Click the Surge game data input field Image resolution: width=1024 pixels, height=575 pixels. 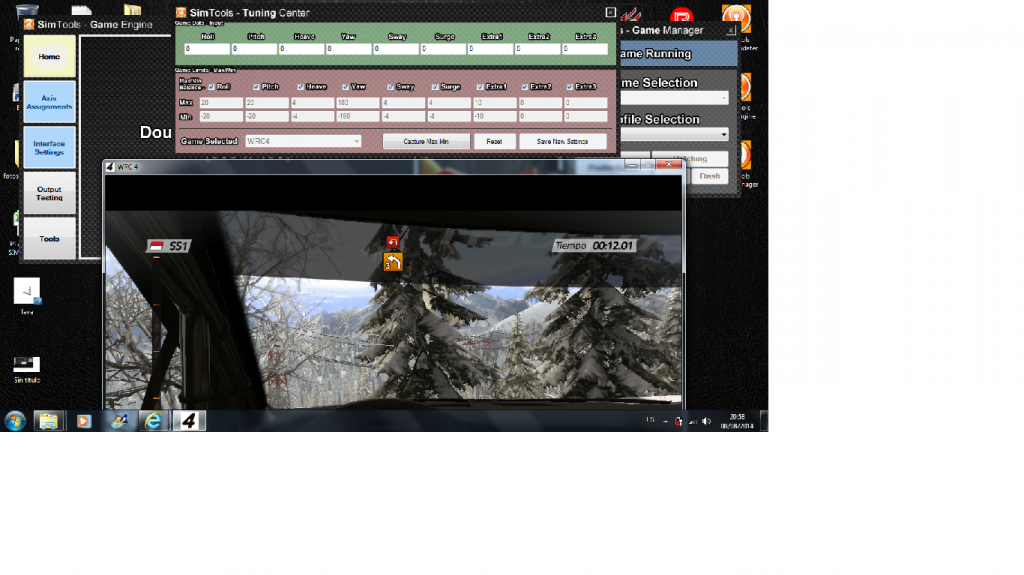click(x=443, y=49)
